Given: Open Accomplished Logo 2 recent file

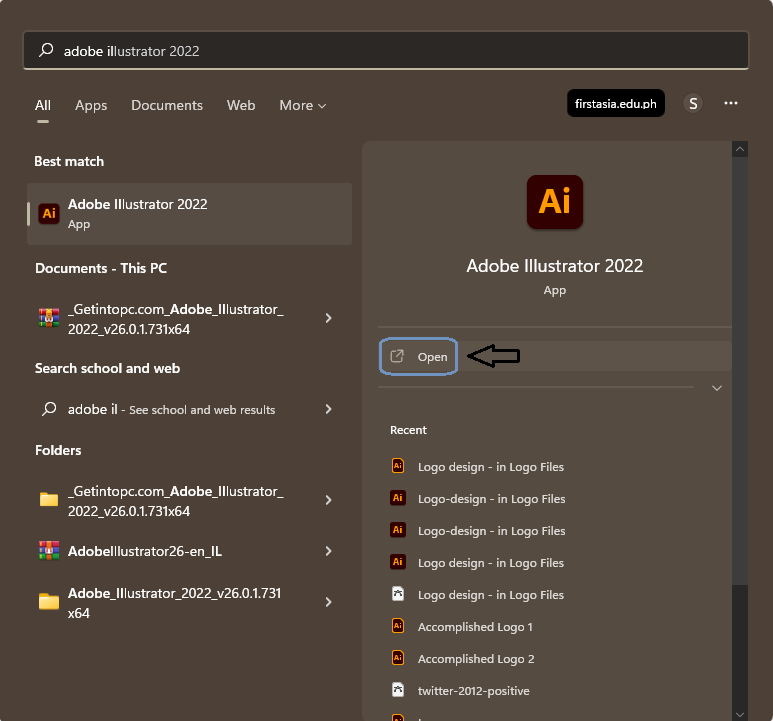Looking at the screenshot, I should [x=476, y=659].
